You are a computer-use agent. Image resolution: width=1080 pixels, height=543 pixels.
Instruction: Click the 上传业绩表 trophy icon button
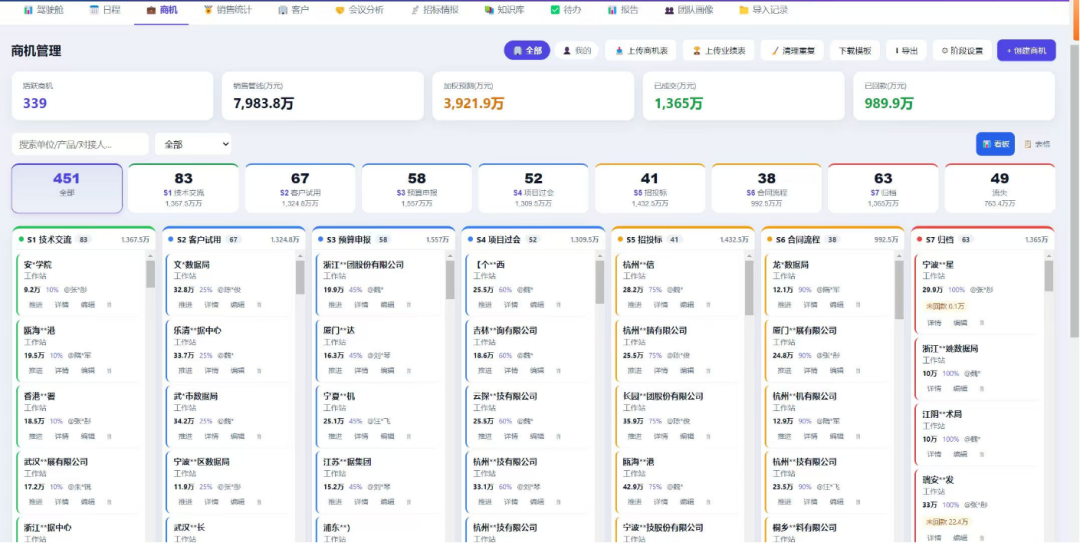tap(718, 50)
